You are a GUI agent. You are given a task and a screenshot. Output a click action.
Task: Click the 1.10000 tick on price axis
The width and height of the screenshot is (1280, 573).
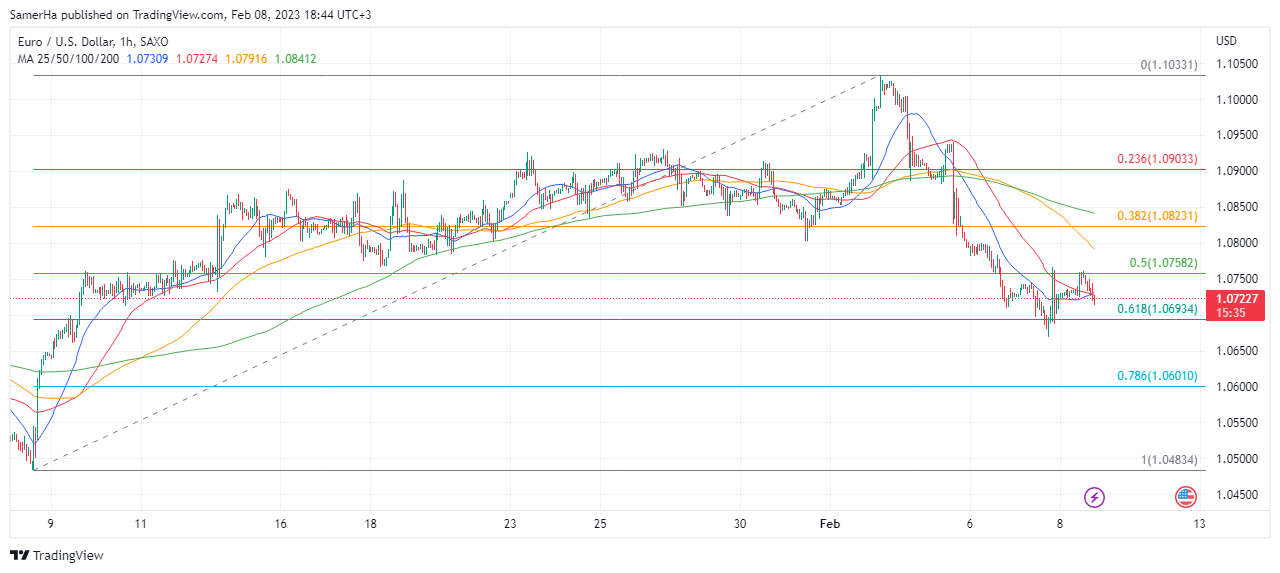click(x=1237, y=99)
